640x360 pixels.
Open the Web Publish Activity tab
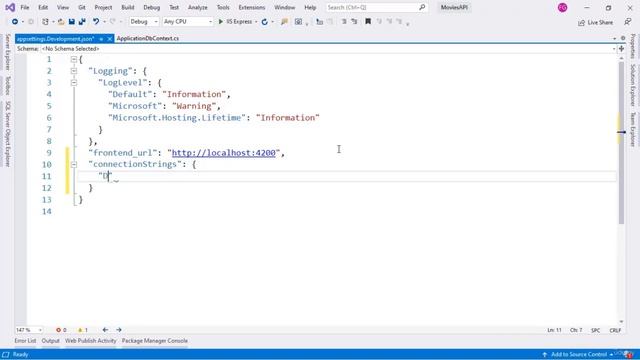coord(91,341)
